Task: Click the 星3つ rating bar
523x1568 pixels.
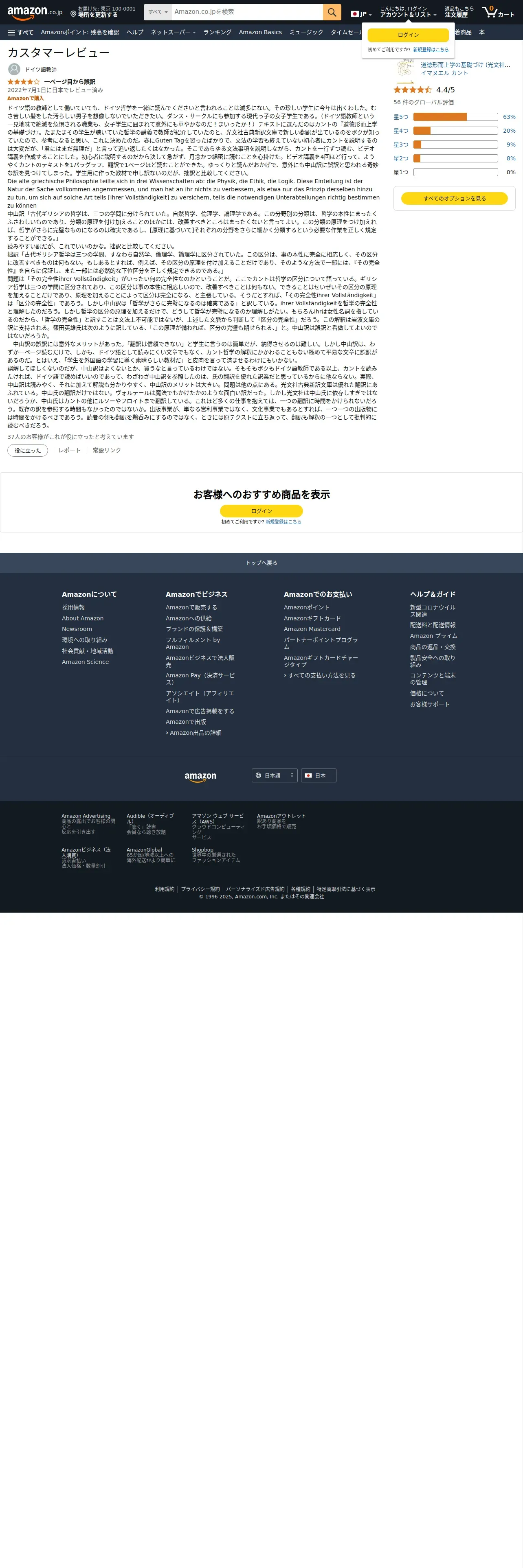Action: (455, 145)
